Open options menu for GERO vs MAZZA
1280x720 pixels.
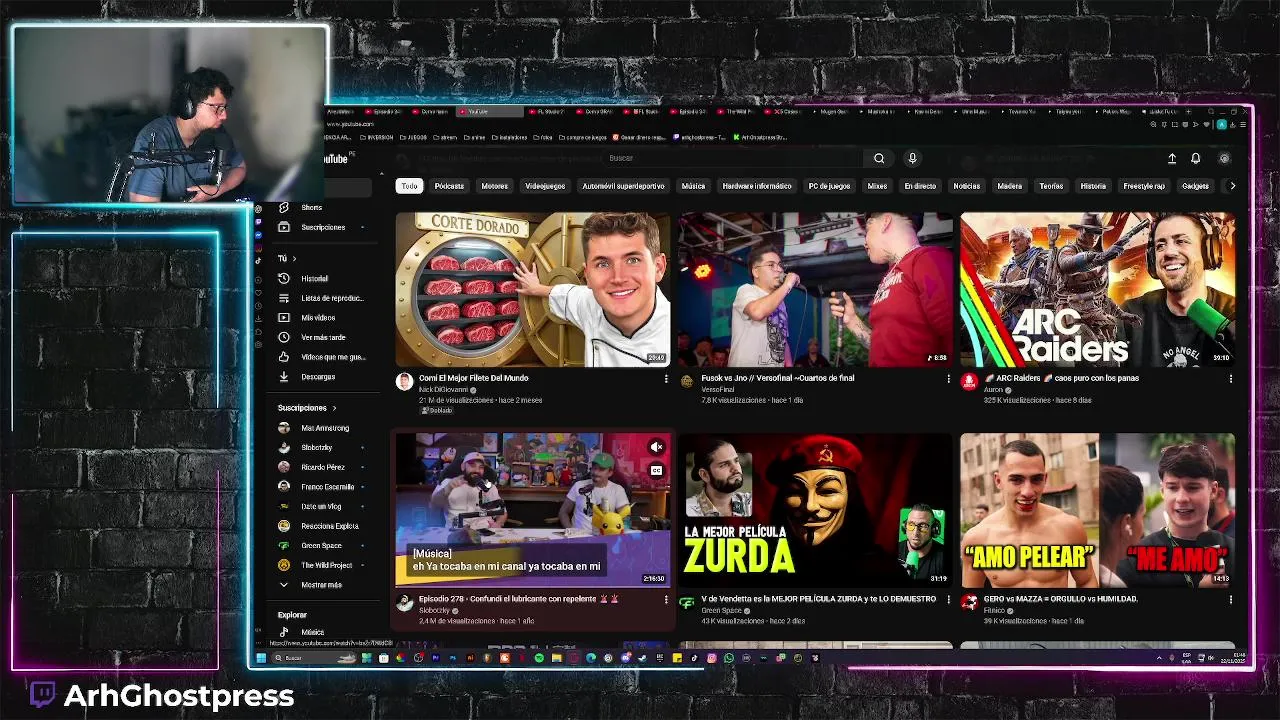[1230, 600]
